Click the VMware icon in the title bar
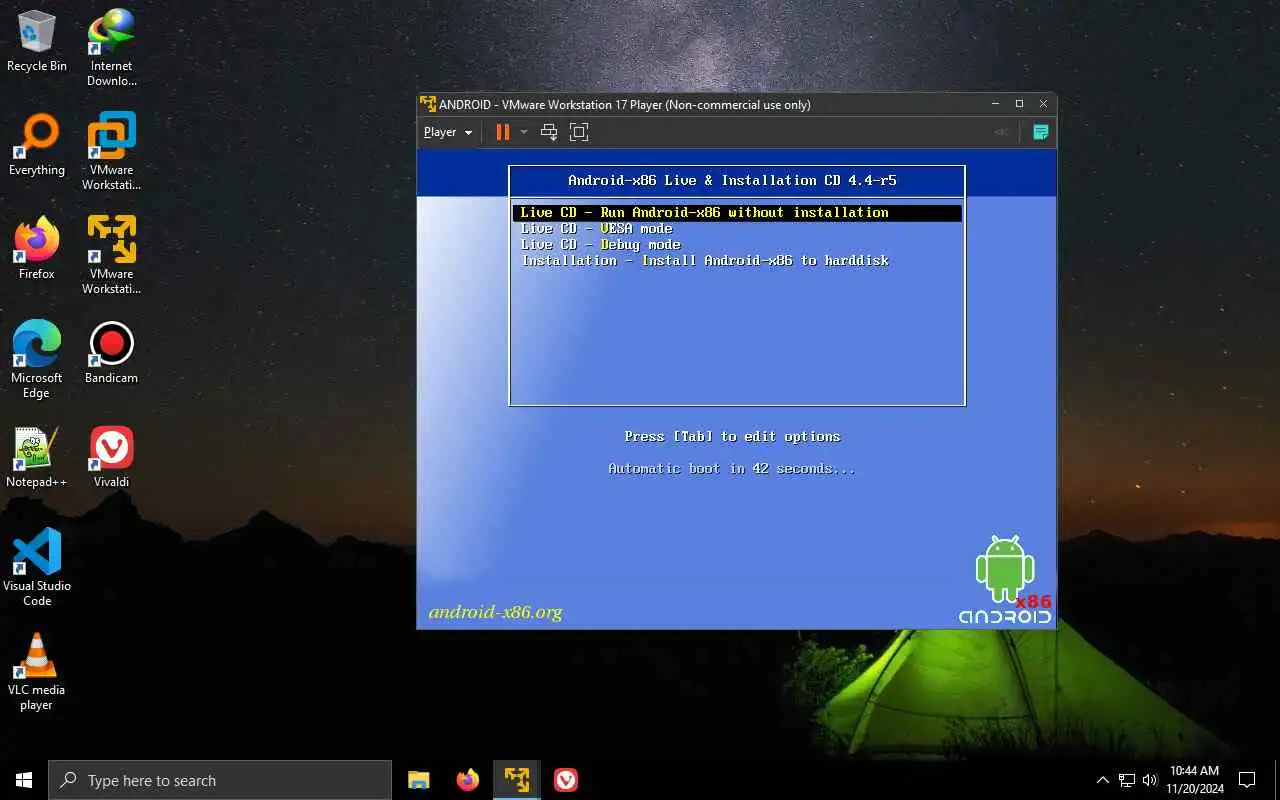The height and width of the screenshot is (800, 1280). tap(428, 104)
